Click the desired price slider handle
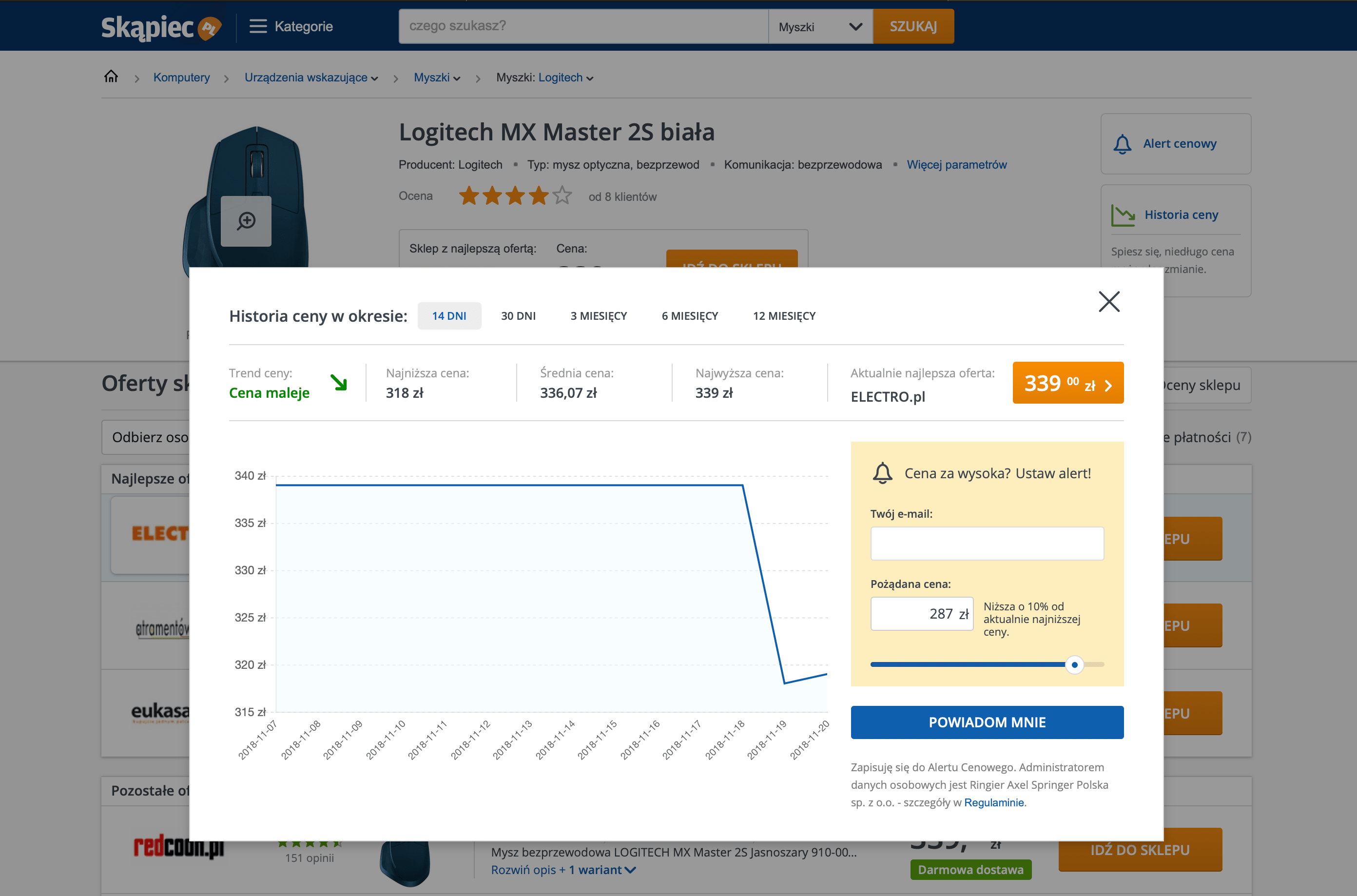The image size is (1357, 896). tap(1074, 664)
